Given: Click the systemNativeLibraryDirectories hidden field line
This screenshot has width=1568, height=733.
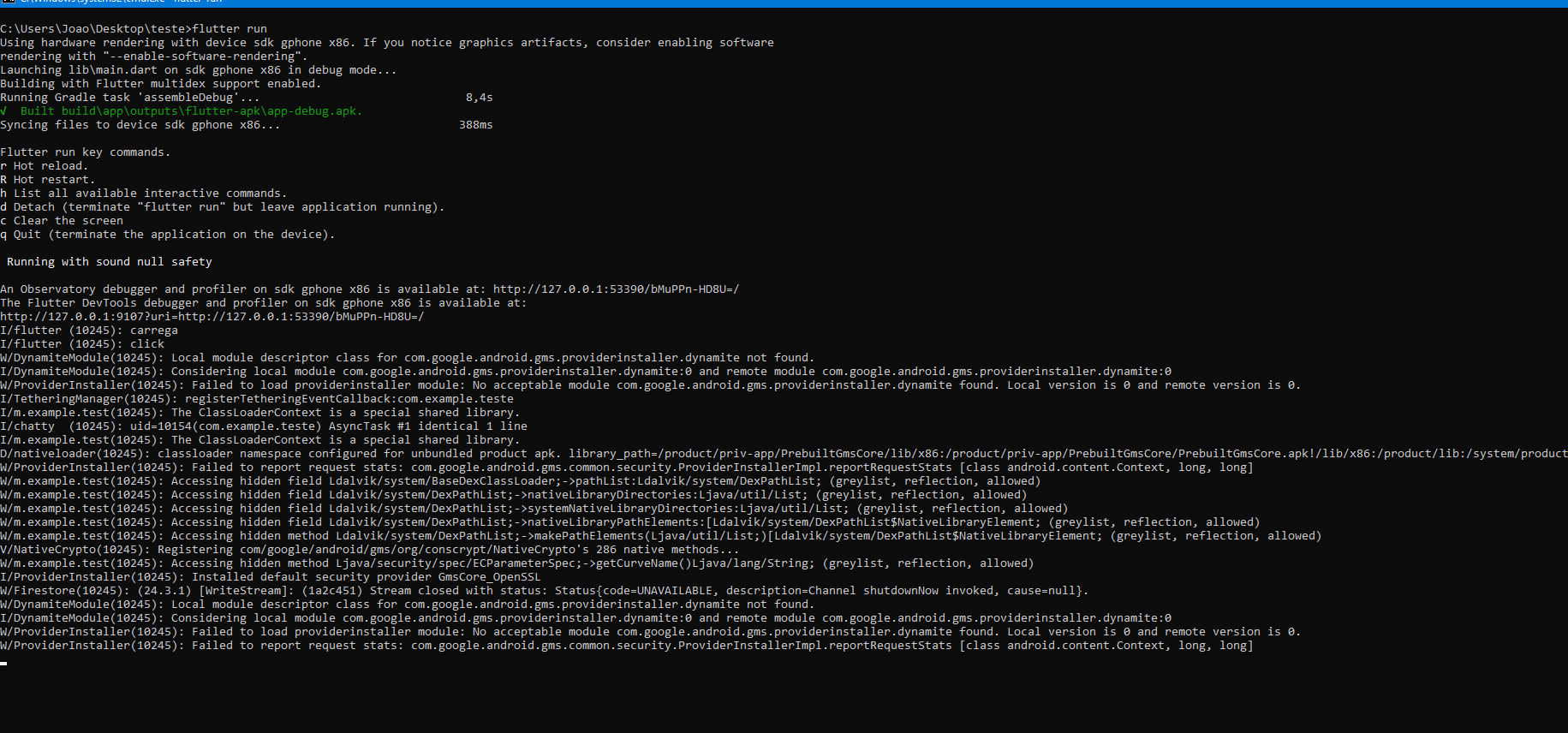Looking at the screenshot, I should point(534,508).
